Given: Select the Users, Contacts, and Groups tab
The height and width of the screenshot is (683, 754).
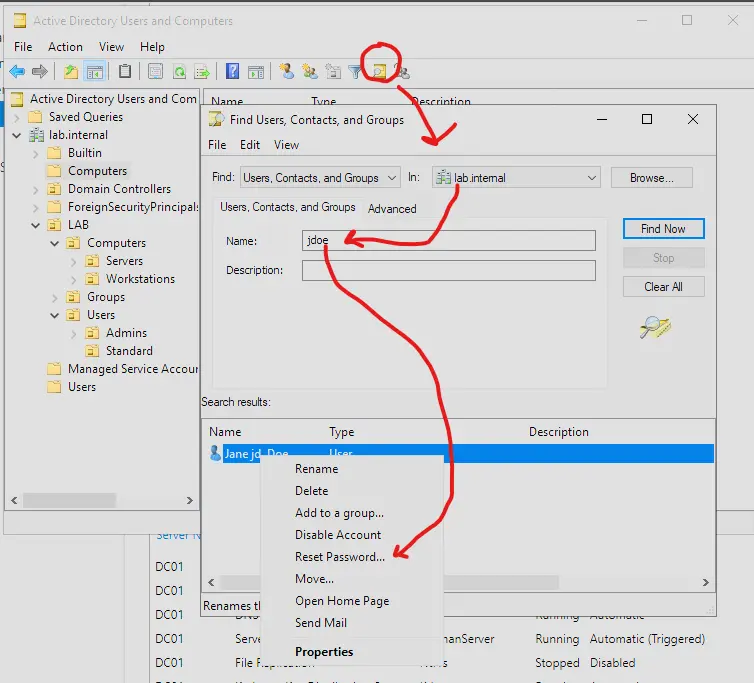Looking at the screenshot, I should click(x=288, y=207).
